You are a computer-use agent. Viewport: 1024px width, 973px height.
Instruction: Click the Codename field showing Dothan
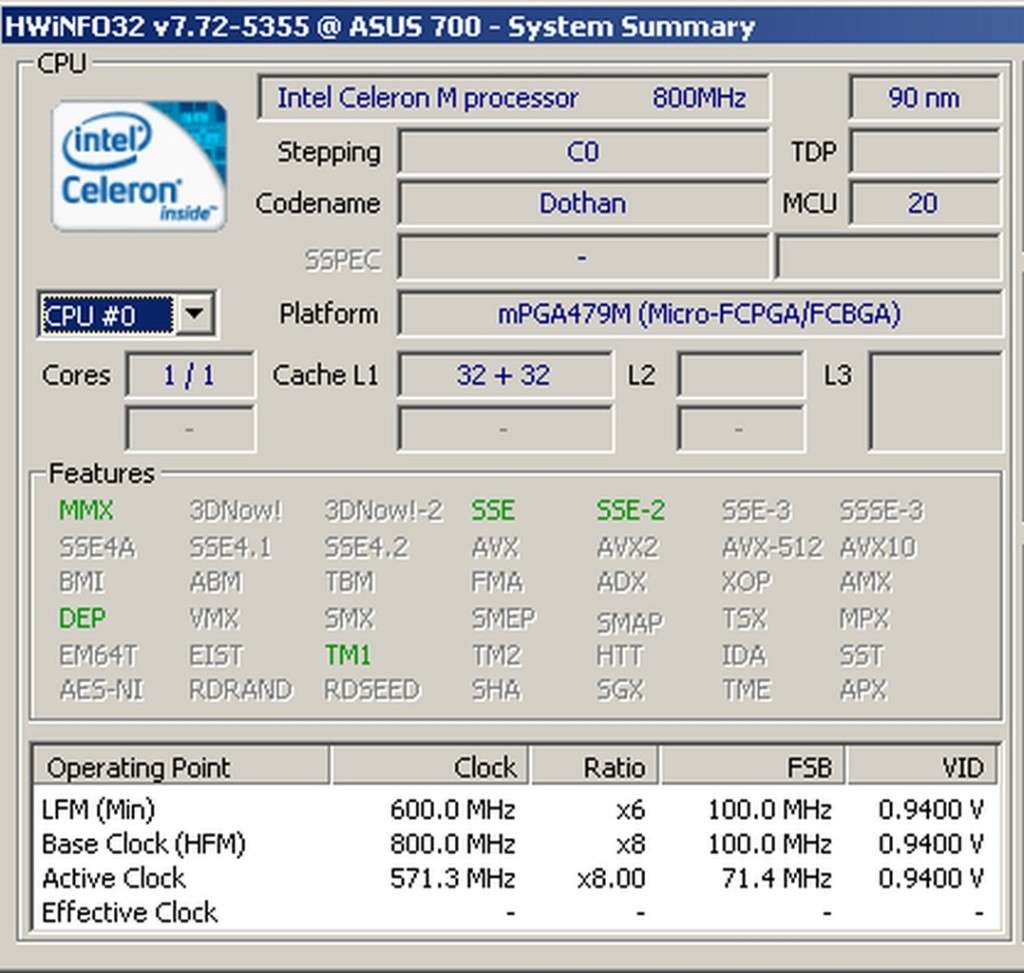coord(582,203)
